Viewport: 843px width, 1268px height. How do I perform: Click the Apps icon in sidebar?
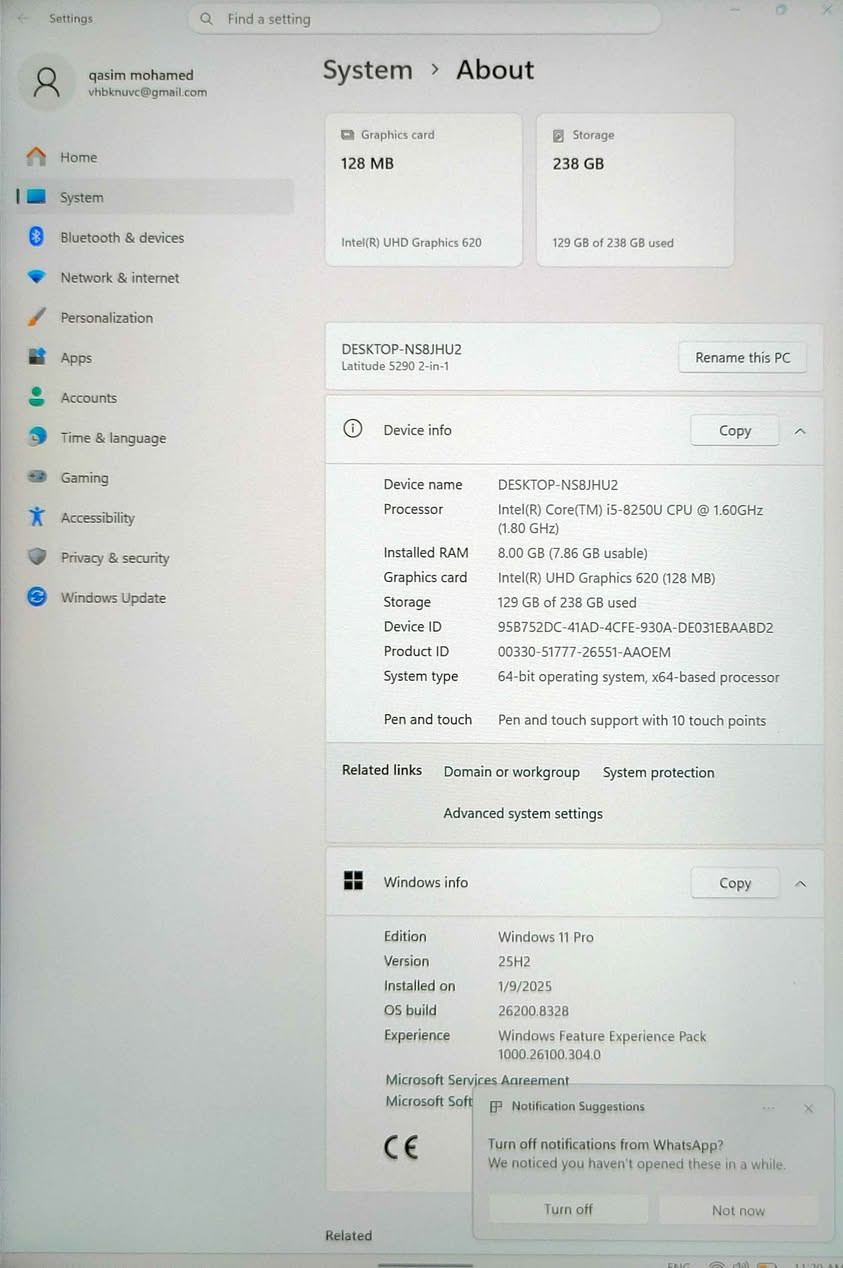37,357
